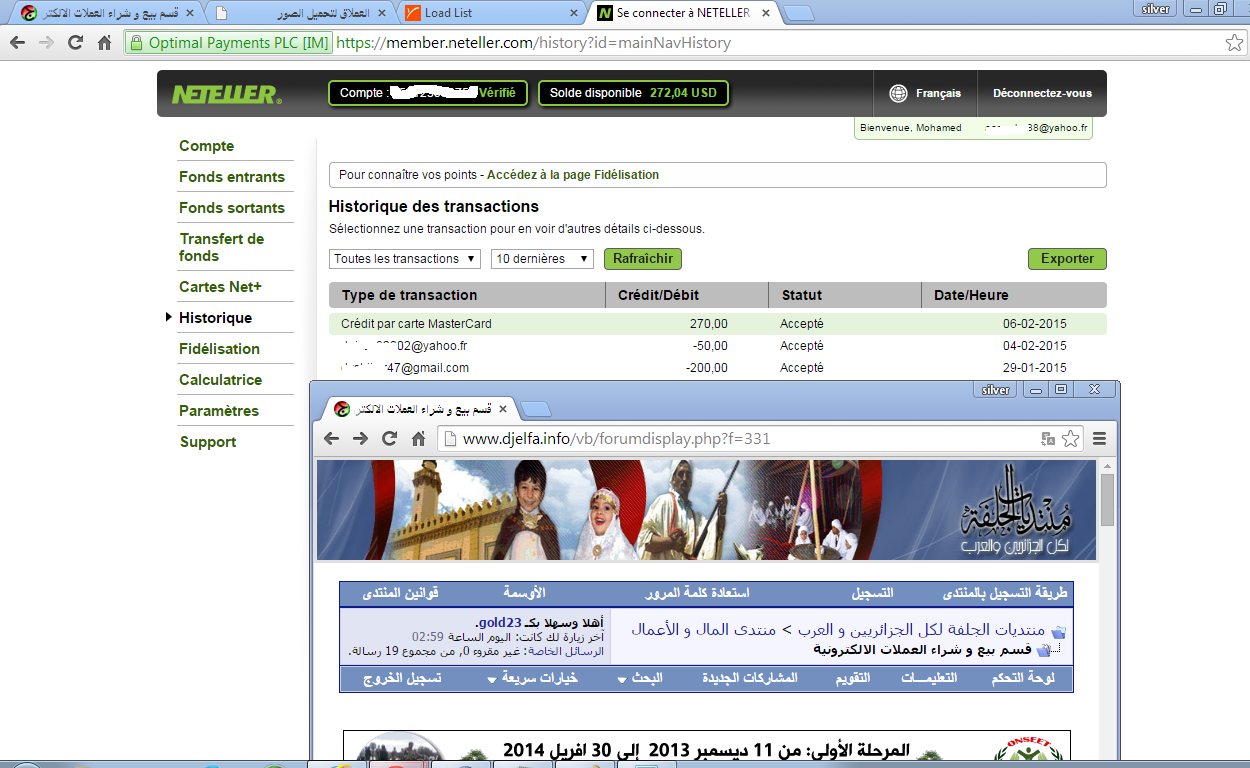Viewport: 1250px width, 768px height.
Task: Open Cartes Net+ in the sidebar
Action: 220,287
